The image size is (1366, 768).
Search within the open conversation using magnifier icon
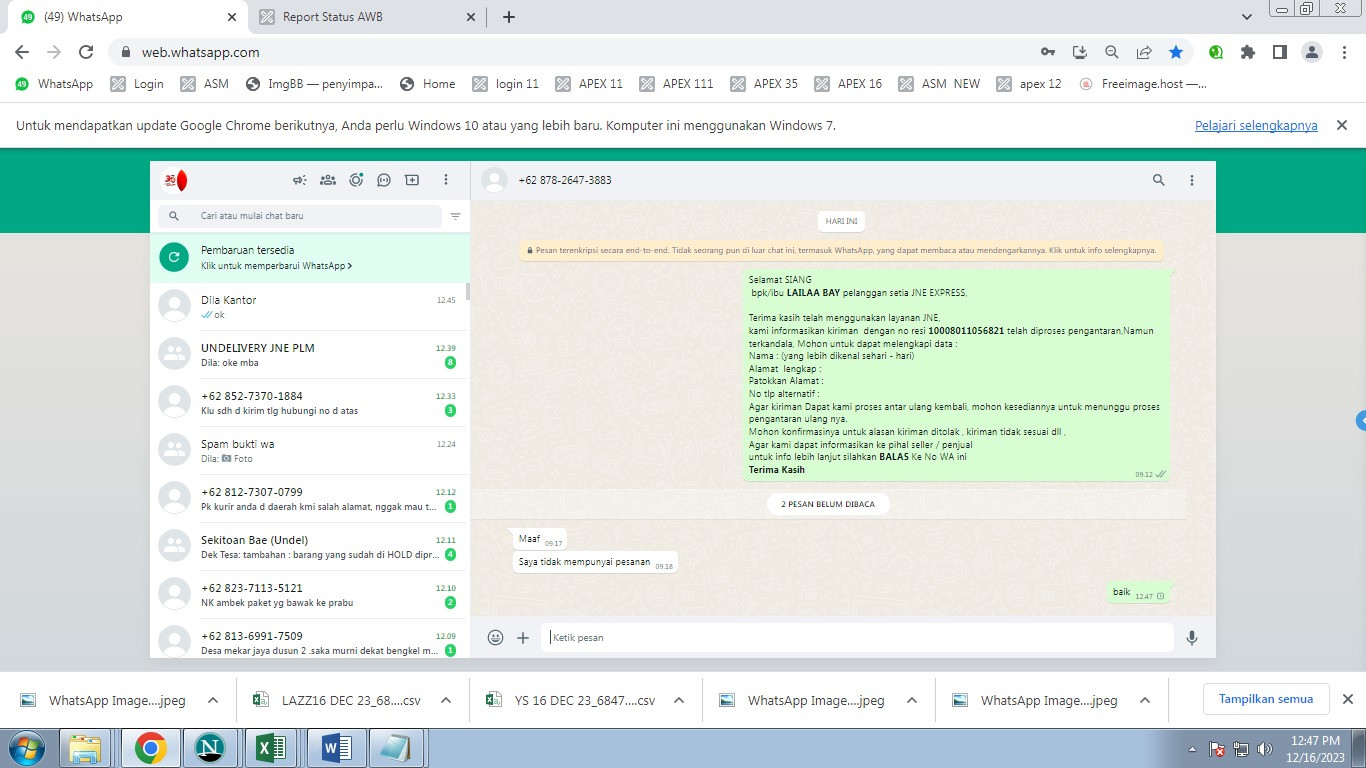tap(1159, 180)
